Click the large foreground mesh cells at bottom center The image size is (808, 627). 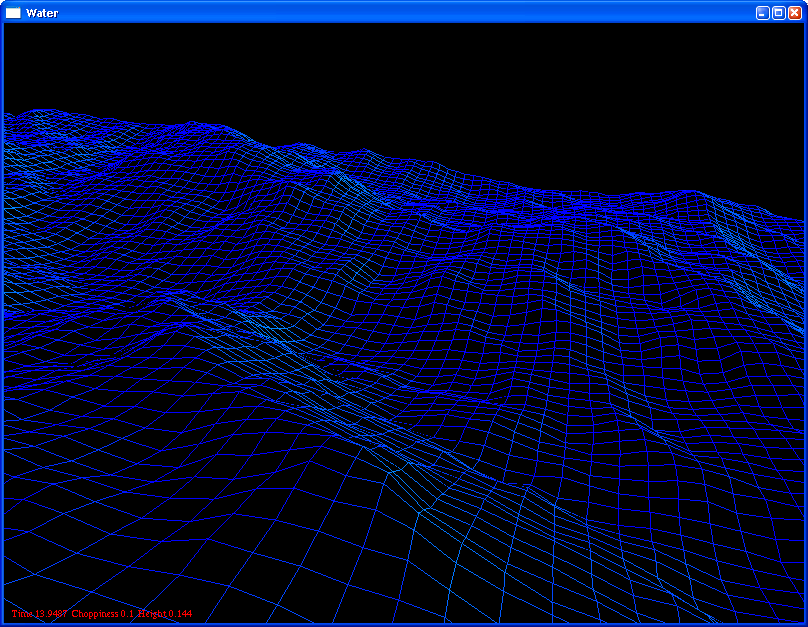pos(400,560)
